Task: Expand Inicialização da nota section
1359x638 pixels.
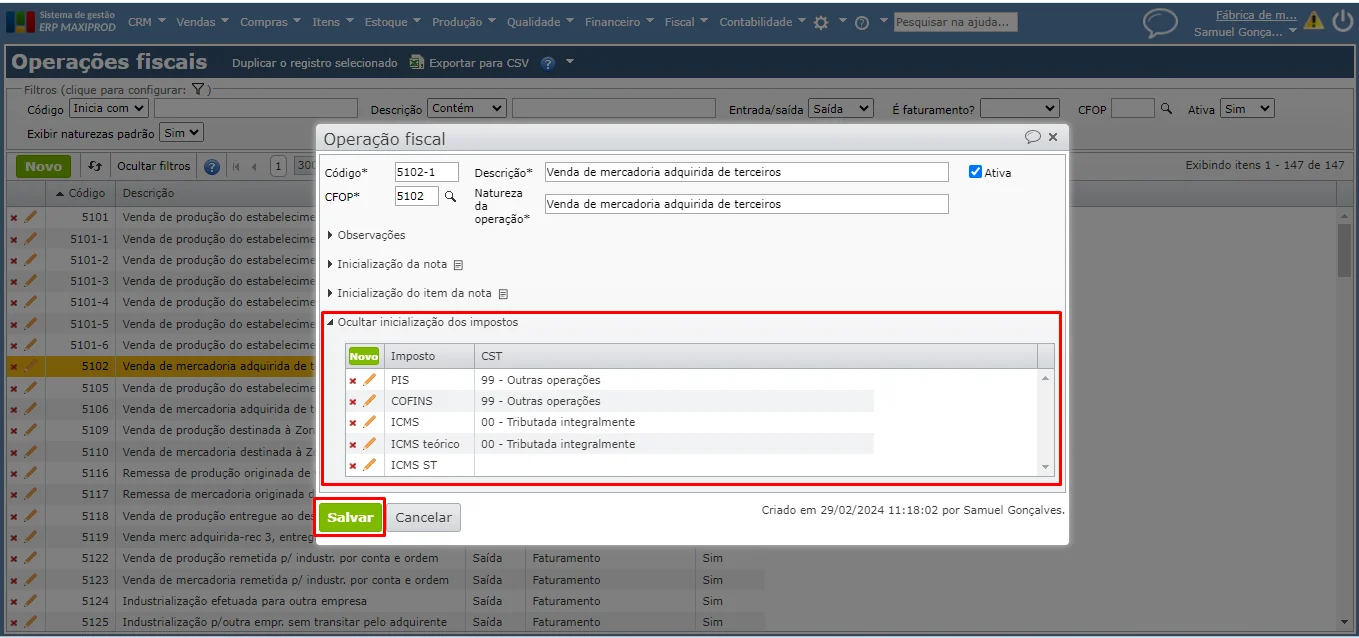Action: 387,265
